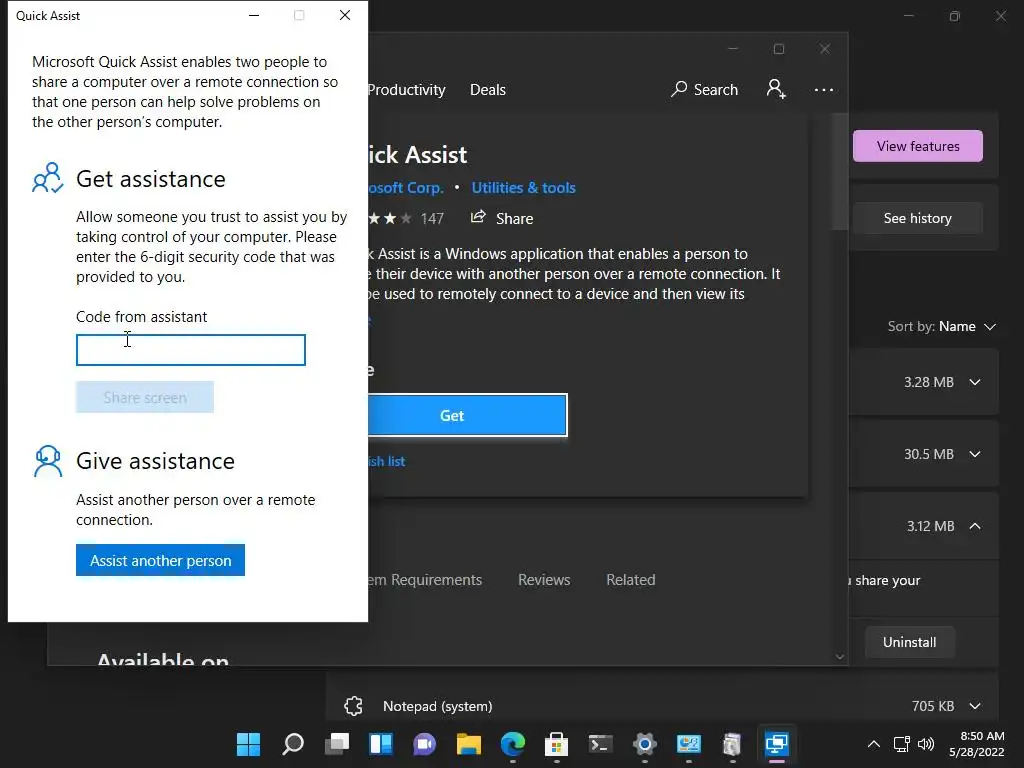Open the Sort by Name dropdown
This screenshot has height=768, width=1024.
point(942,327)
